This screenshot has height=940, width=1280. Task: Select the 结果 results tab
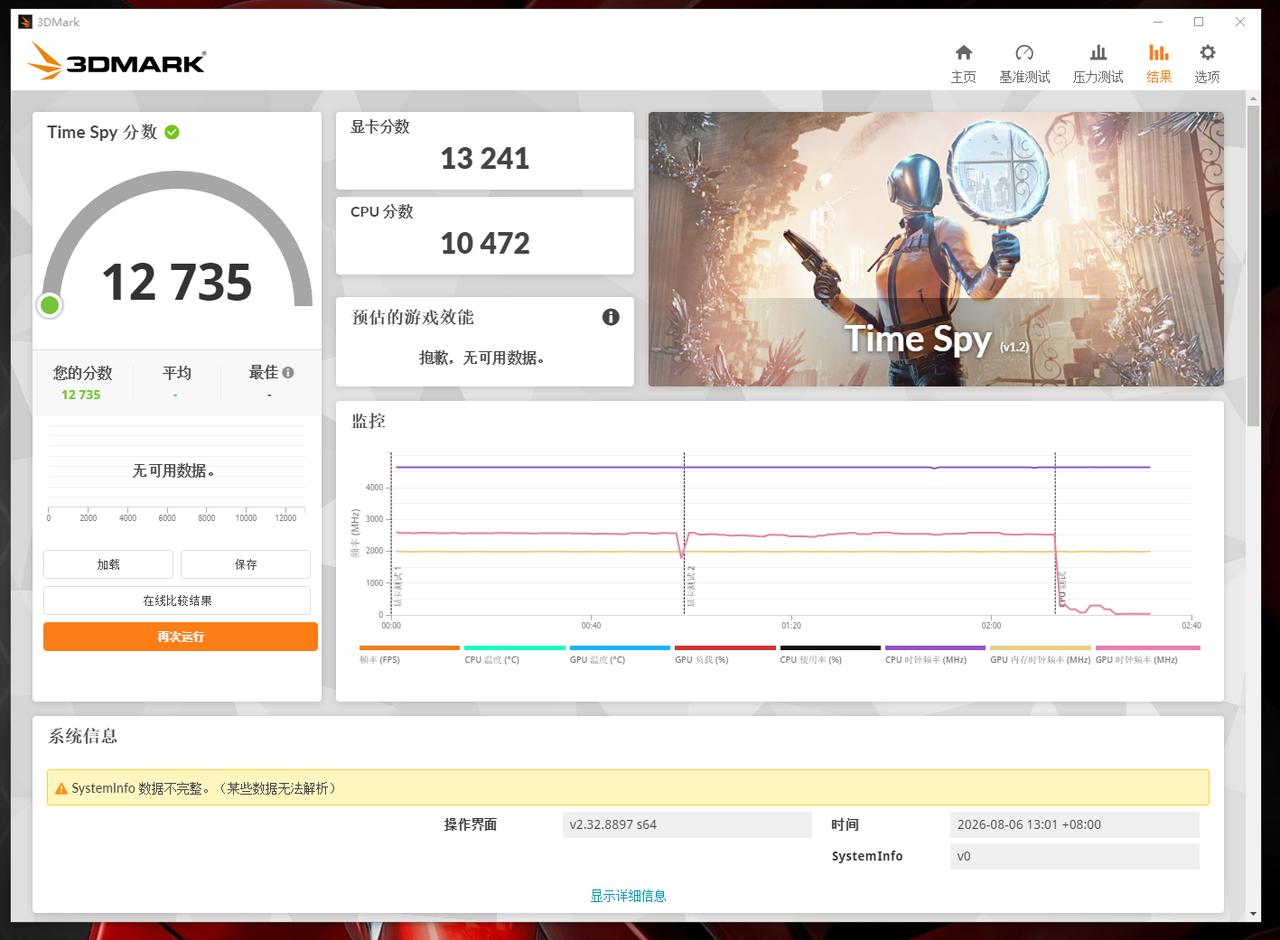pos(1159,64)
